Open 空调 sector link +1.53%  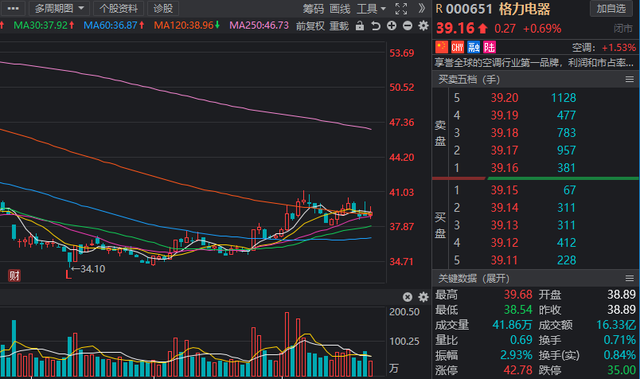[x=604, y=48]
